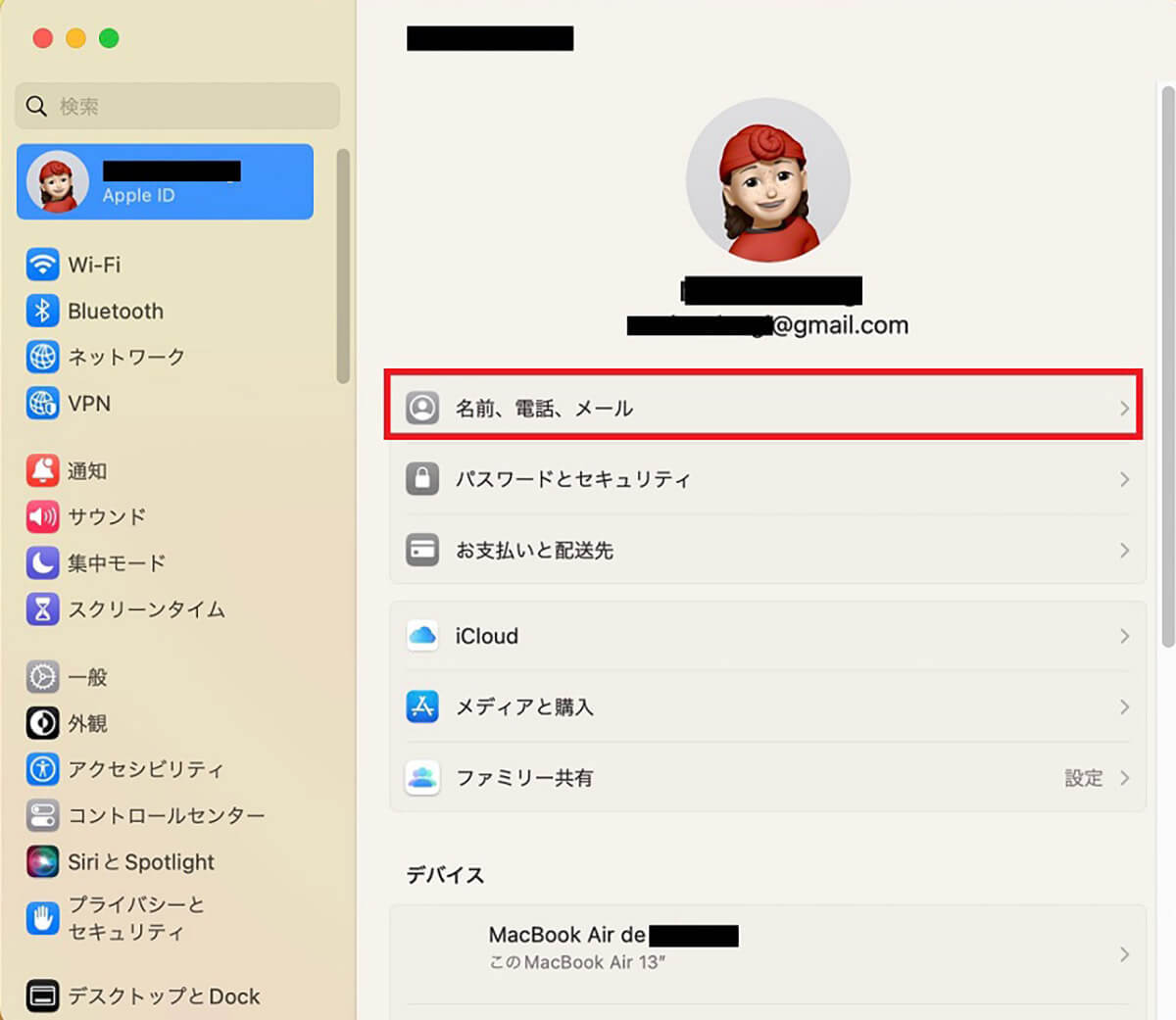Expand the お支払いと配送先 row chevron
The width and height of the screenshot is (1176, 1020).
click(x=1124, y=550)
